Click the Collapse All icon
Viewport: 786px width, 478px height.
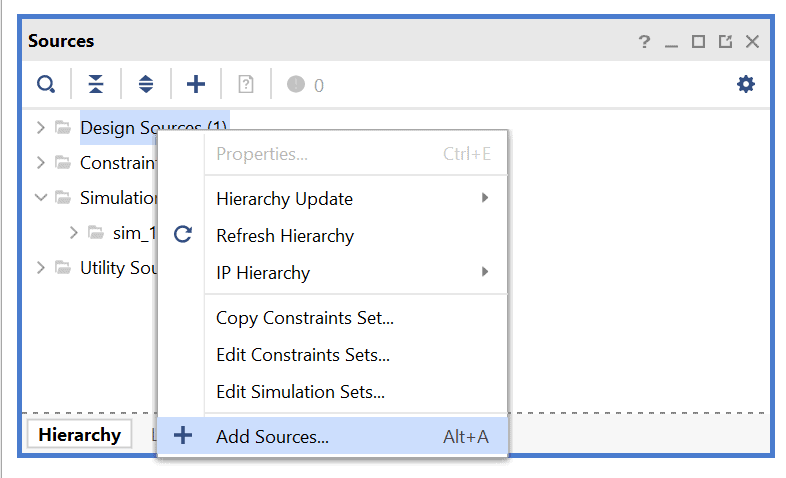click(96, 85)
